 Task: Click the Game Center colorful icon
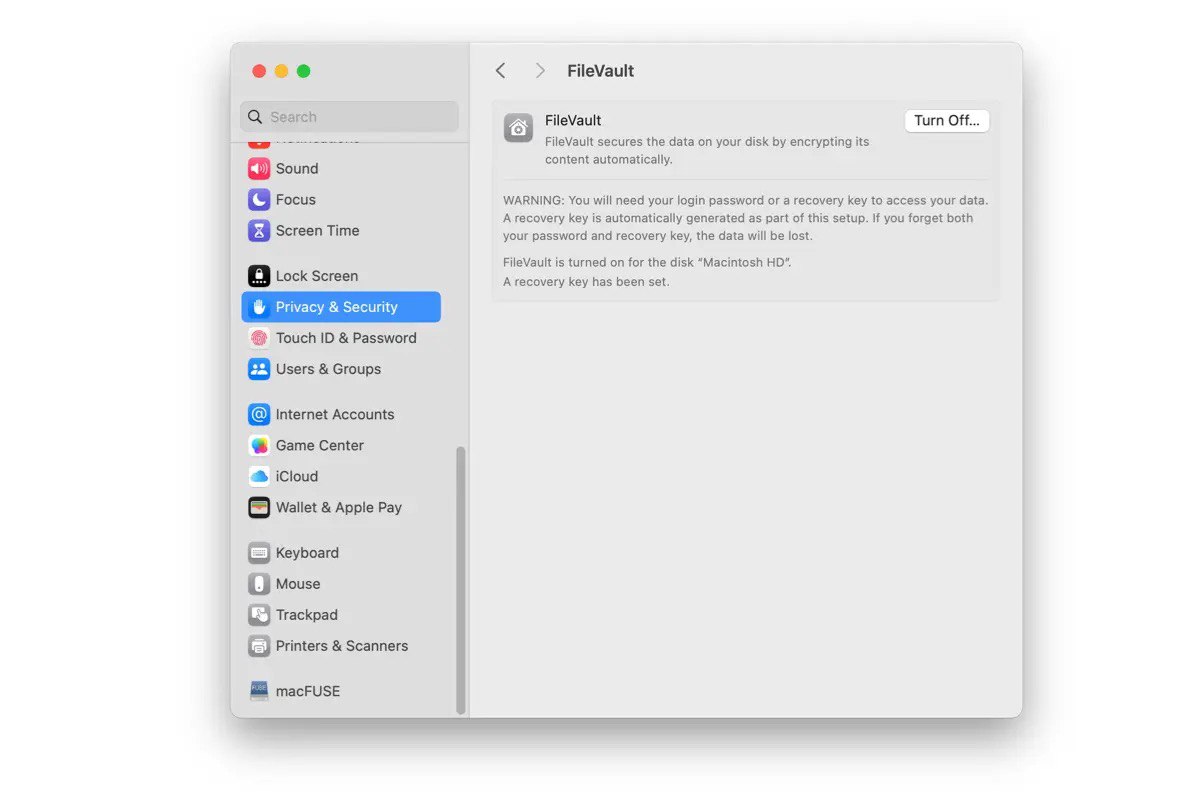tap(259, 445)
